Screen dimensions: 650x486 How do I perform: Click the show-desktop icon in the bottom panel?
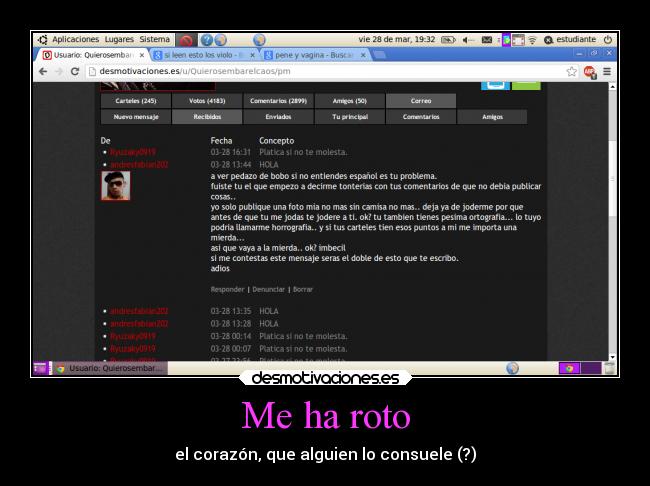[x=41, y=368]
